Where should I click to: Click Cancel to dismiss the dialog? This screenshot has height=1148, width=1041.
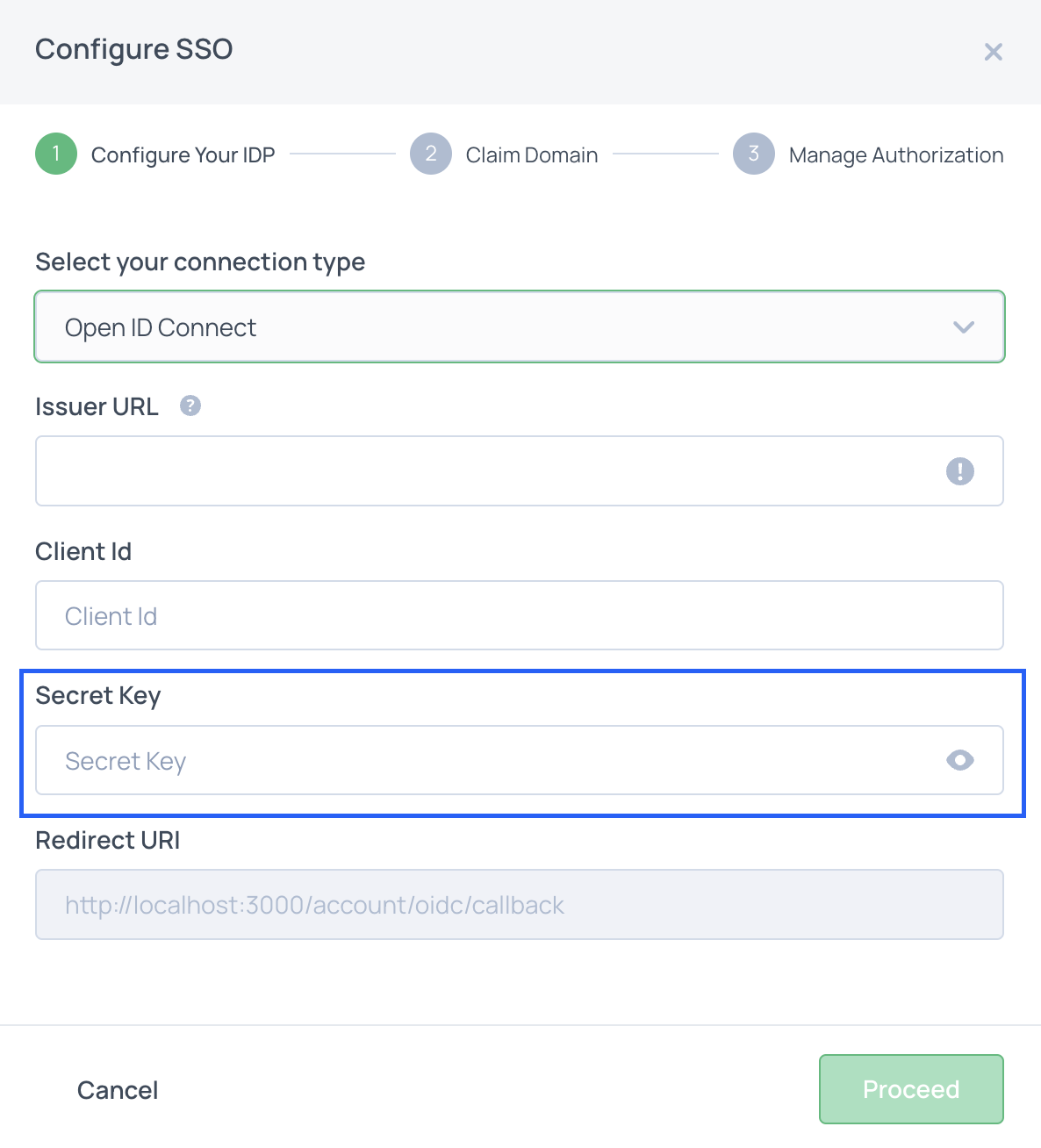[117, 1089]
